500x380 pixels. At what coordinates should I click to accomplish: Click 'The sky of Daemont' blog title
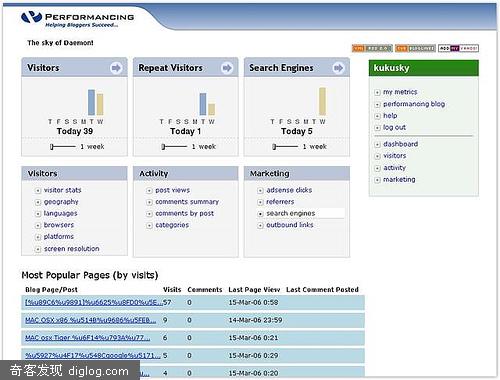60,43
